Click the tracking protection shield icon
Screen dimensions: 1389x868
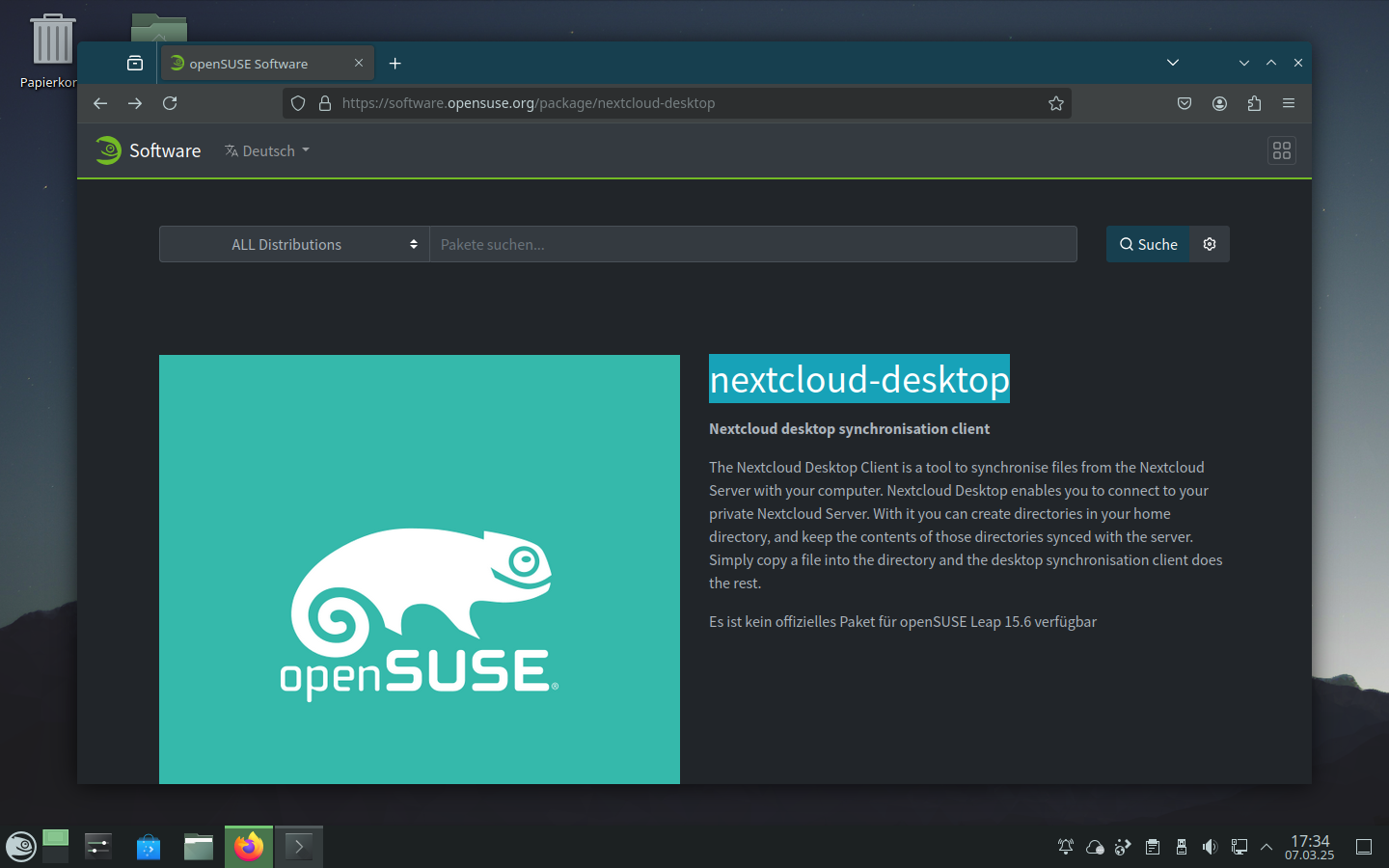click(x=298, y=103)
